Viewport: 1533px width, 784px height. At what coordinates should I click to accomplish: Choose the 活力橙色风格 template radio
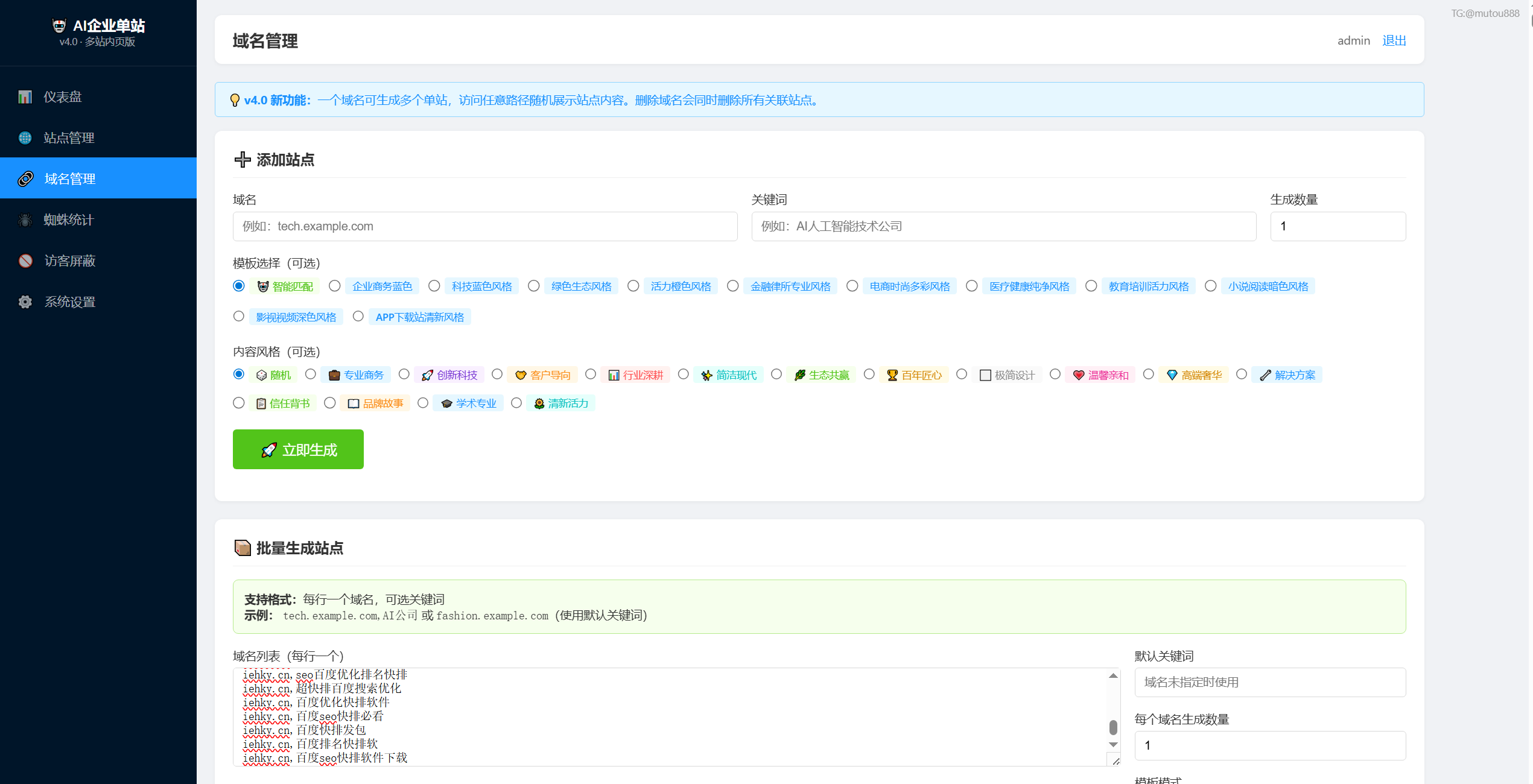click(633, 286)
